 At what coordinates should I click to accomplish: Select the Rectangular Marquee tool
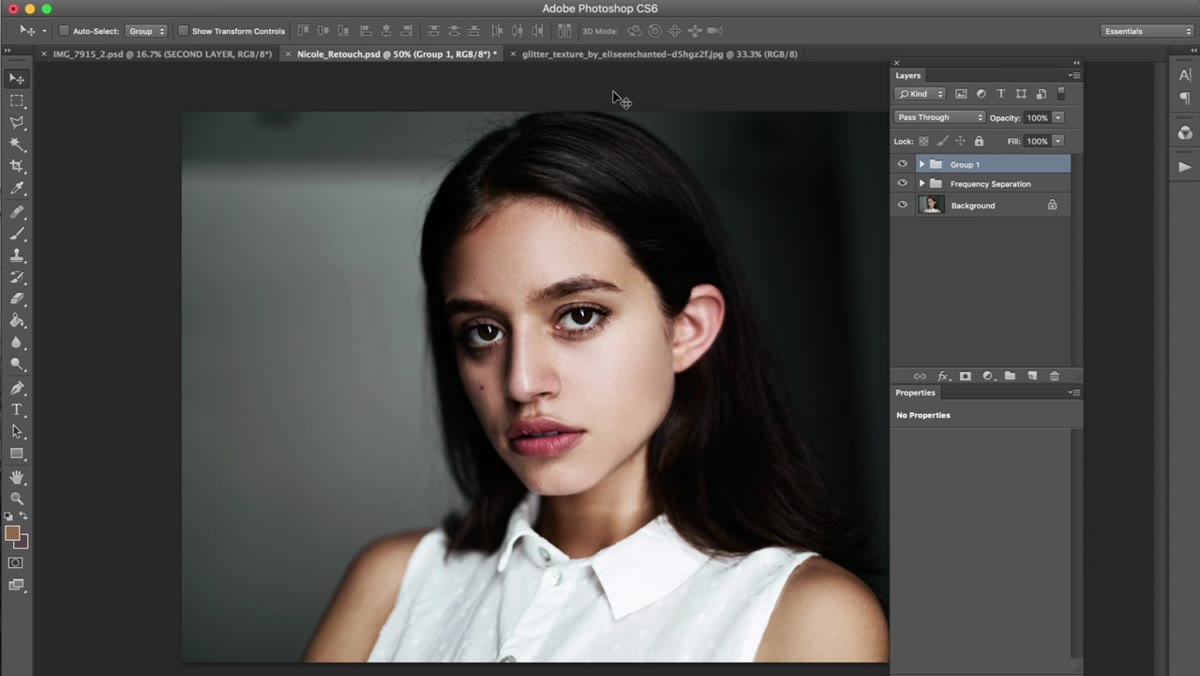coord(17,100)
